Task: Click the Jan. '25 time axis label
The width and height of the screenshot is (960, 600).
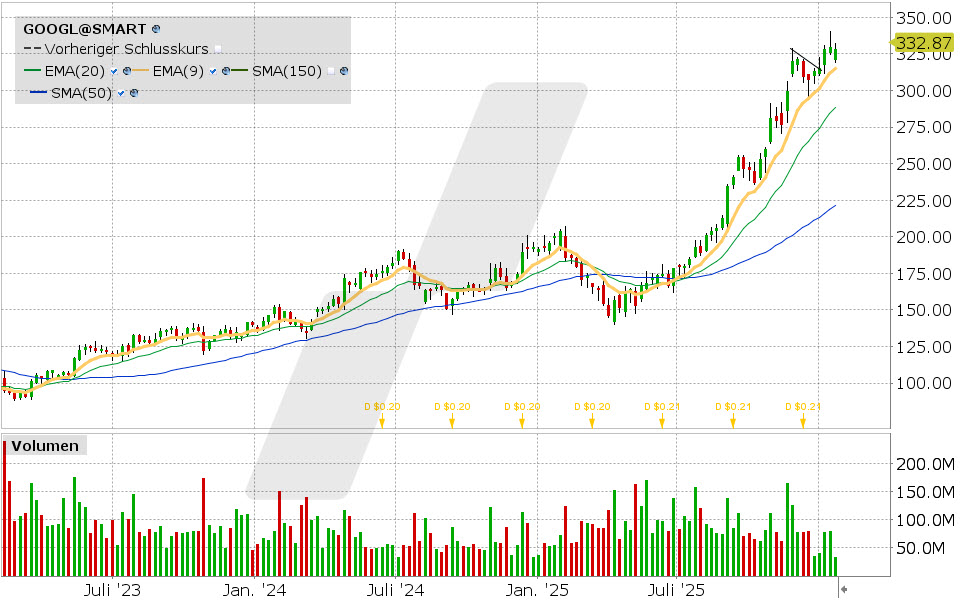Action: click(545, 591)
